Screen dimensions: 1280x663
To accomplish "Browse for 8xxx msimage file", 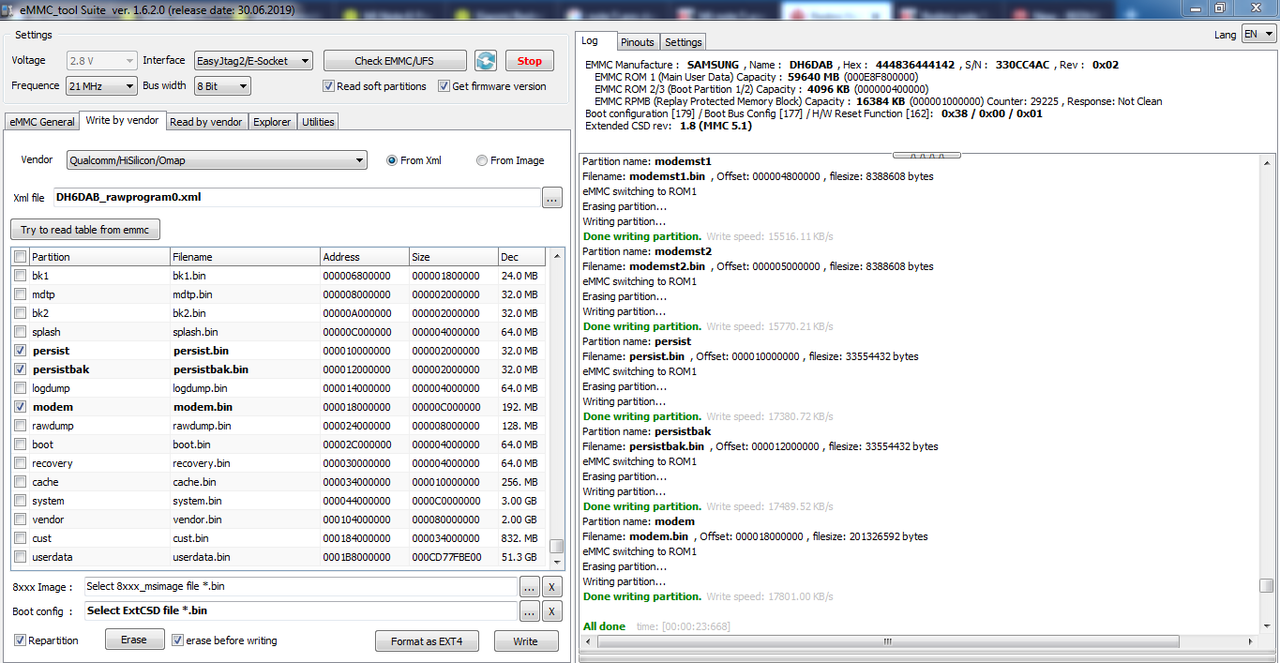I will tap(529, 587).
